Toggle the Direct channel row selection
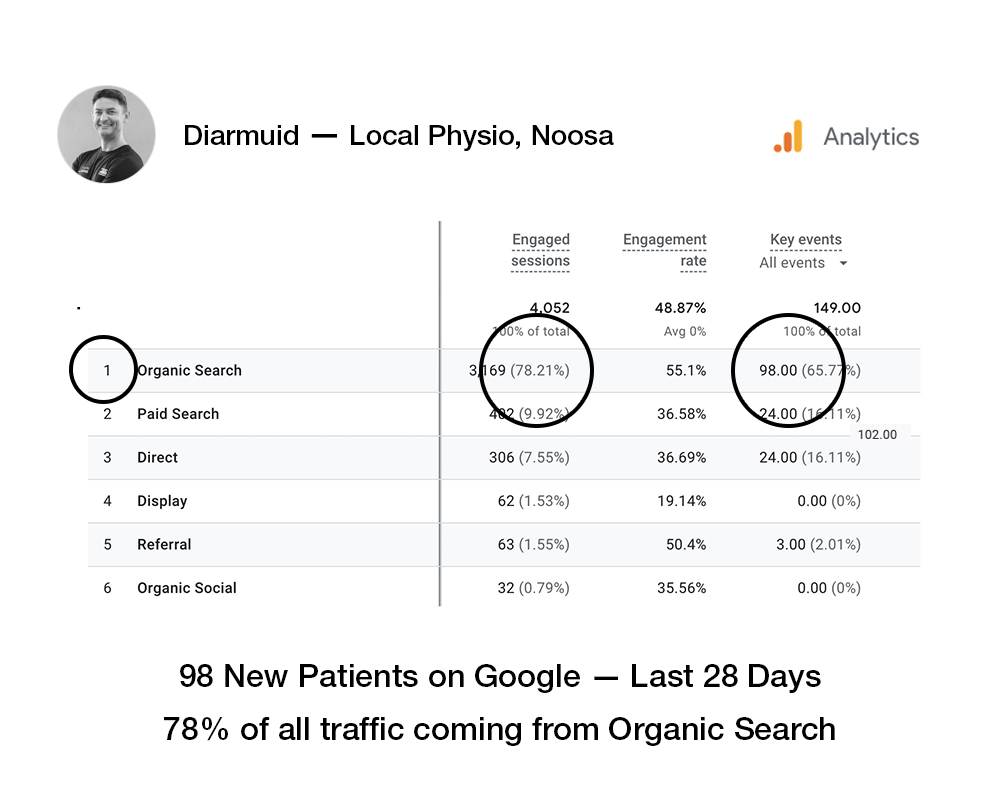This screenshot has width=1000, height=800. pos(157,457)
